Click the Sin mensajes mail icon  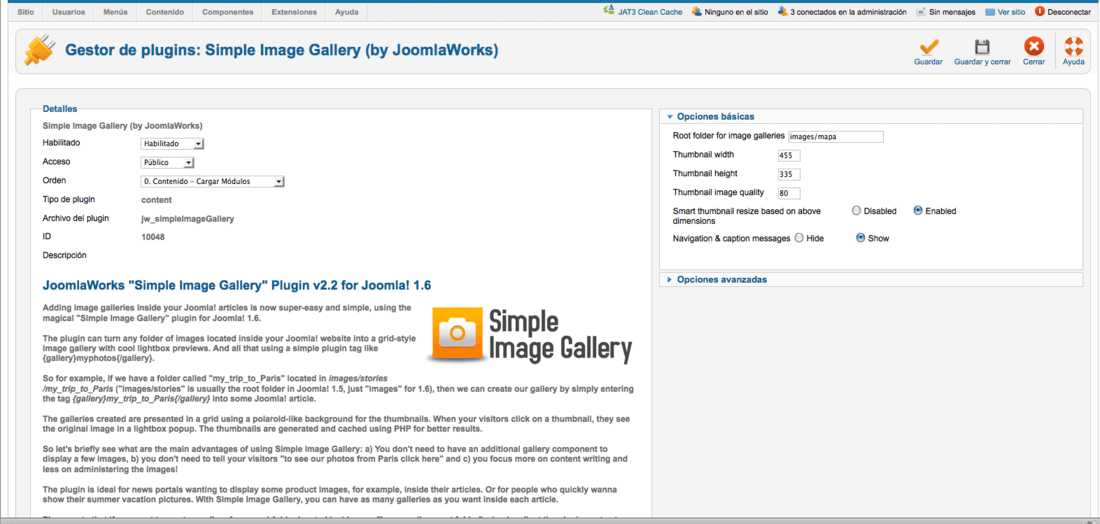920,12
